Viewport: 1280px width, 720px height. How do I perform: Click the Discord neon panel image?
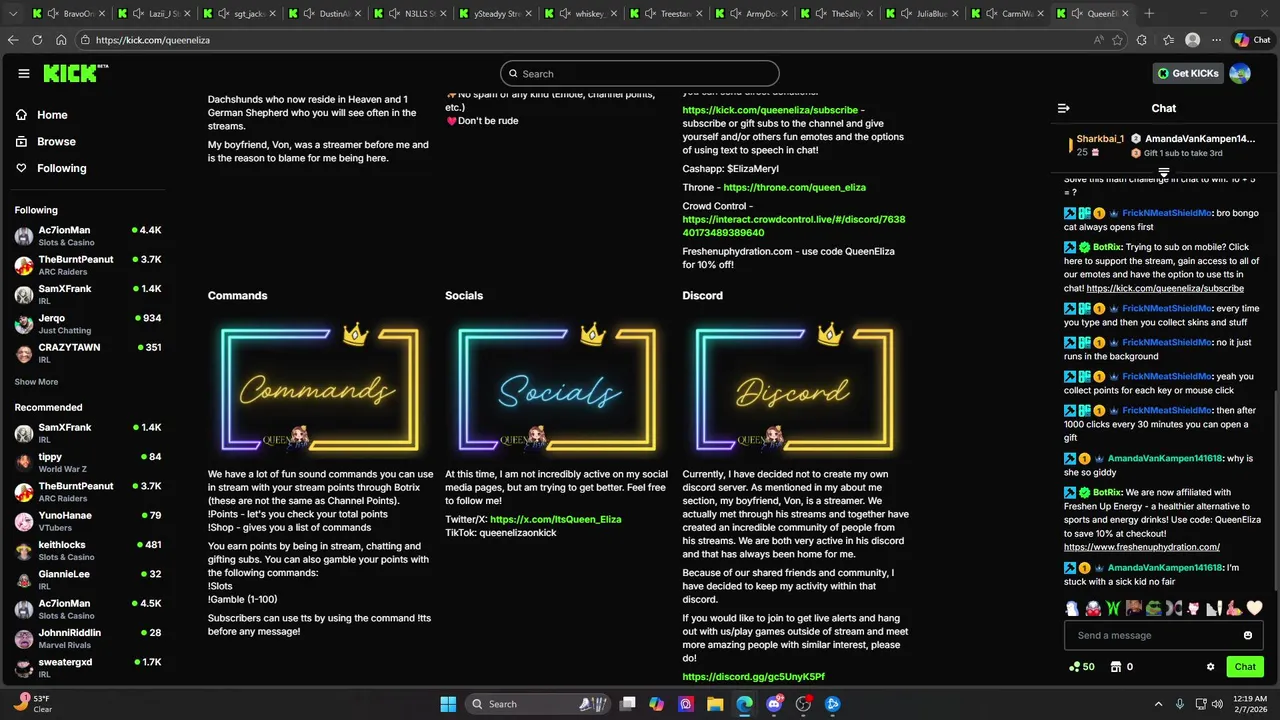[795, 388]
